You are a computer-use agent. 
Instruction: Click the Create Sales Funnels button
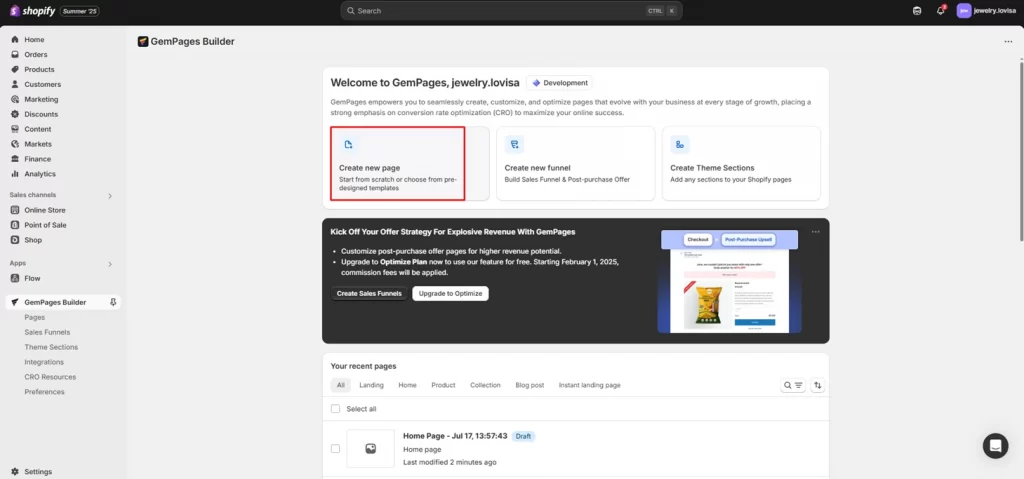coord(370,293)
